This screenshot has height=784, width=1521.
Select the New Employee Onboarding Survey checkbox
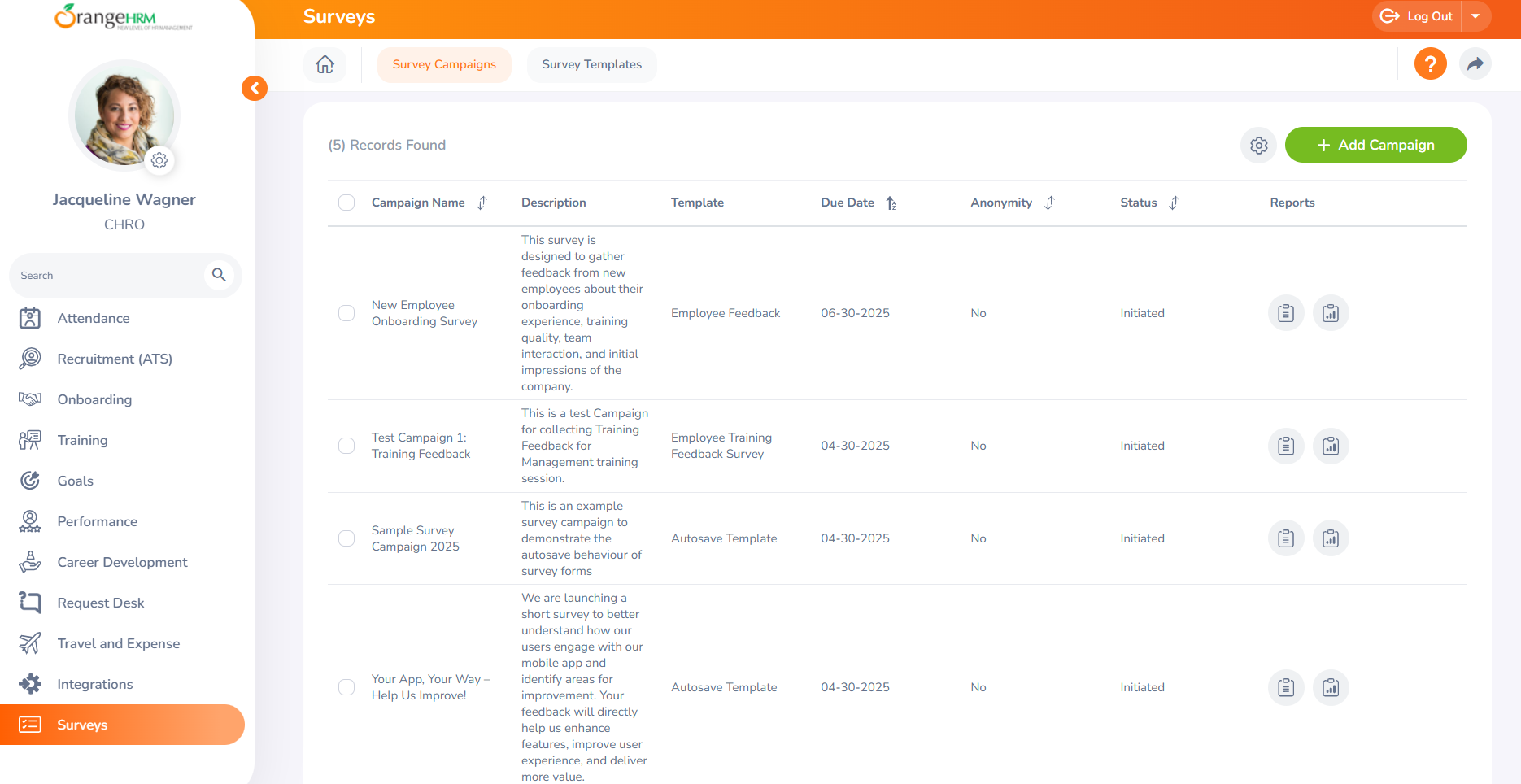[346, 313]
